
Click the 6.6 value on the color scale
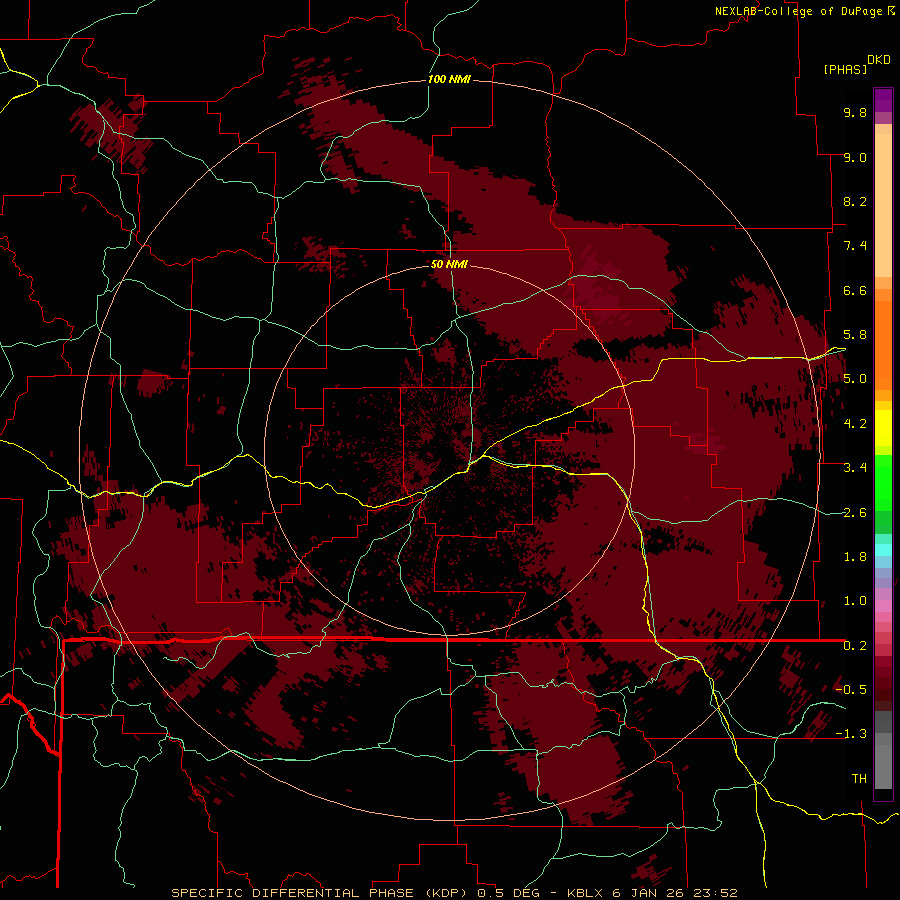coord(855,290)
